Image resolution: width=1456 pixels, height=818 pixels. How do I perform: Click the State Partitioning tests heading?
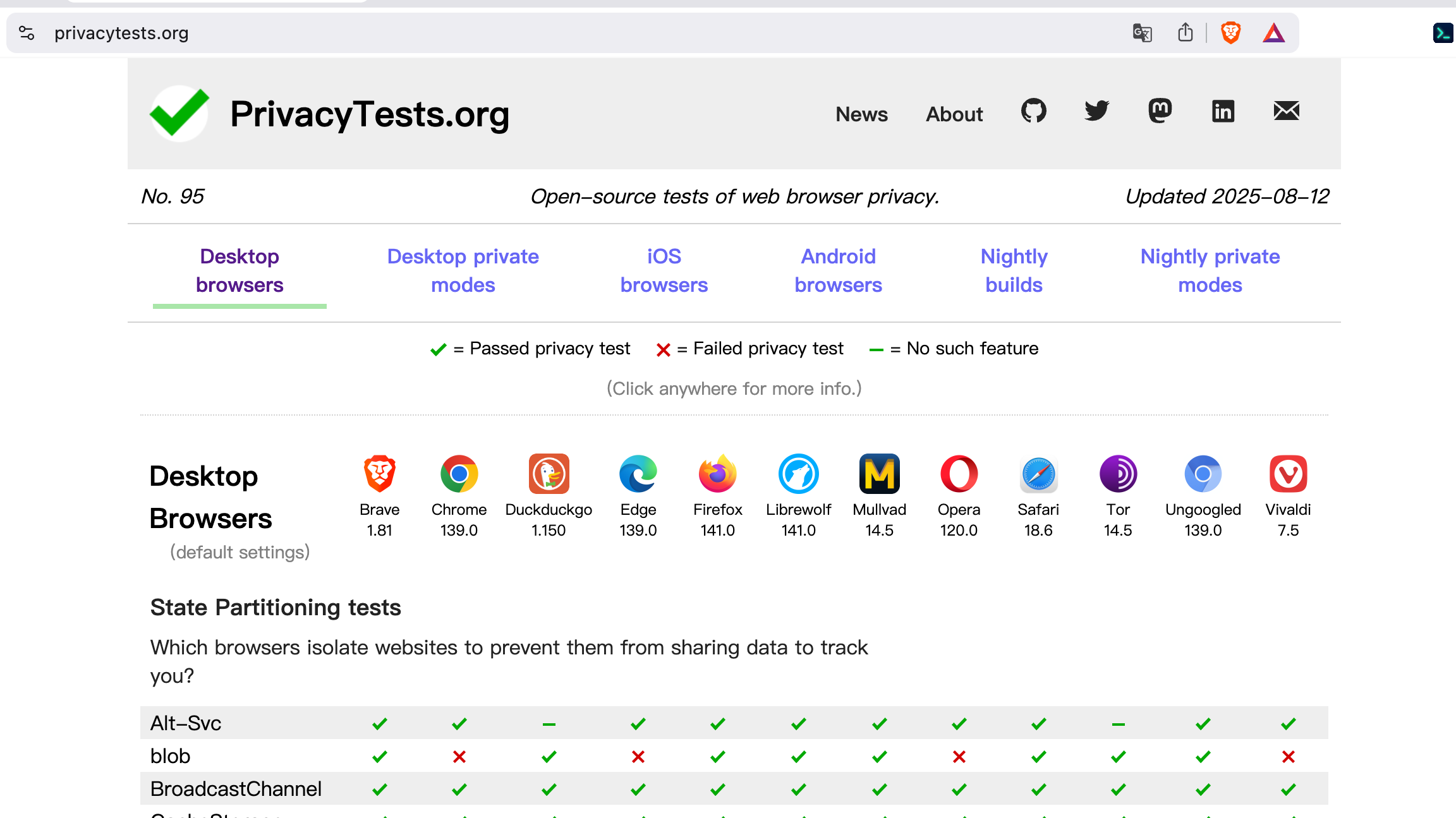coord(276,608)
